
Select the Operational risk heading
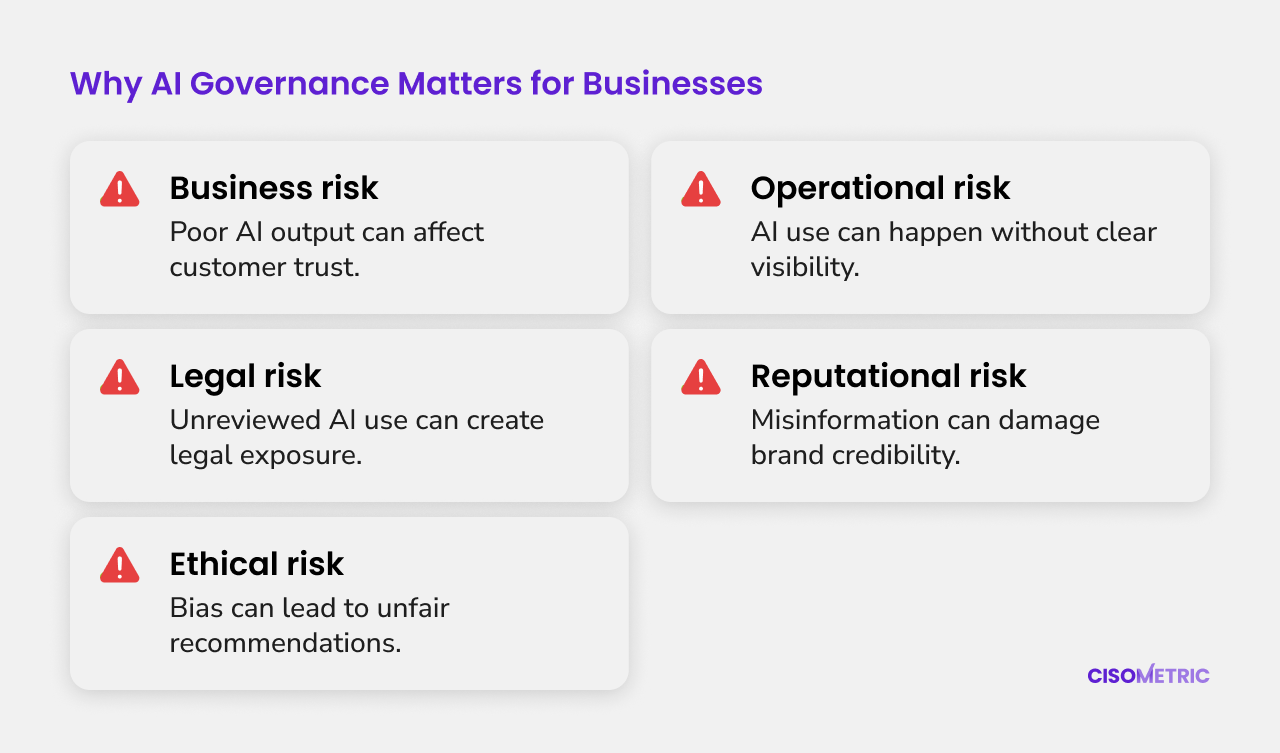click(880, 188)
